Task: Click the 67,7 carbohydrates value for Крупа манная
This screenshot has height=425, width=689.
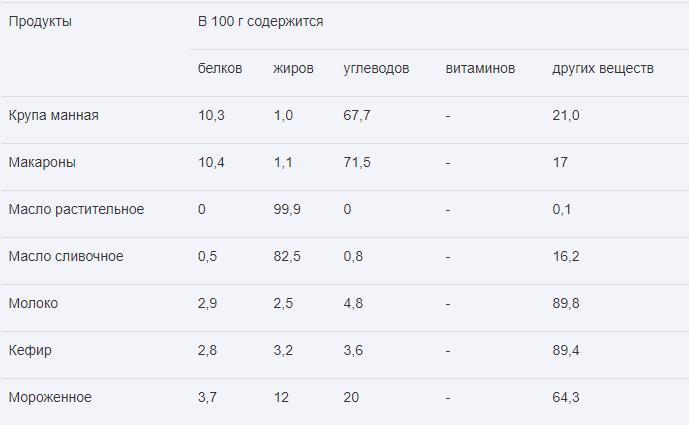Action: tap(357, 115)
